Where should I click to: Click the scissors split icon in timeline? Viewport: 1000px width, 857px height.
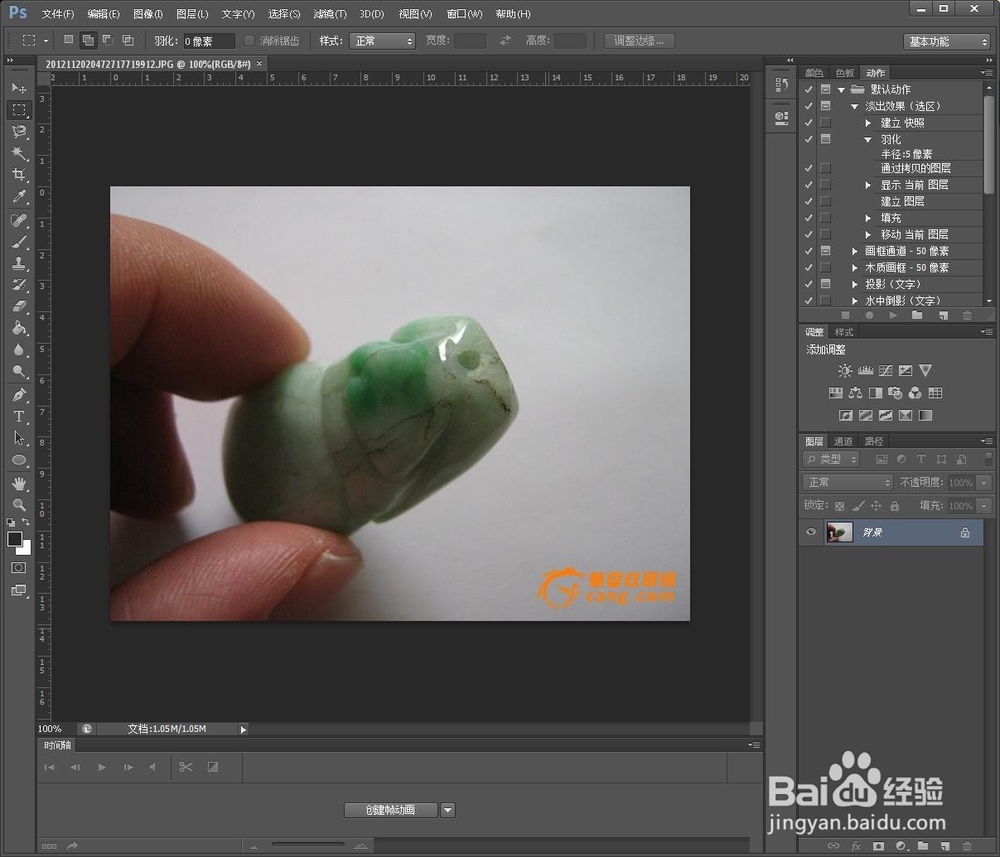click(186, 767)
